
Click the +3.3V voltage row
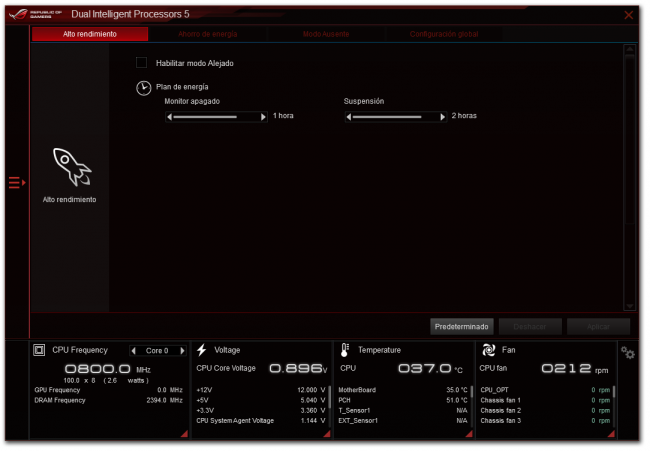[261, 410]
